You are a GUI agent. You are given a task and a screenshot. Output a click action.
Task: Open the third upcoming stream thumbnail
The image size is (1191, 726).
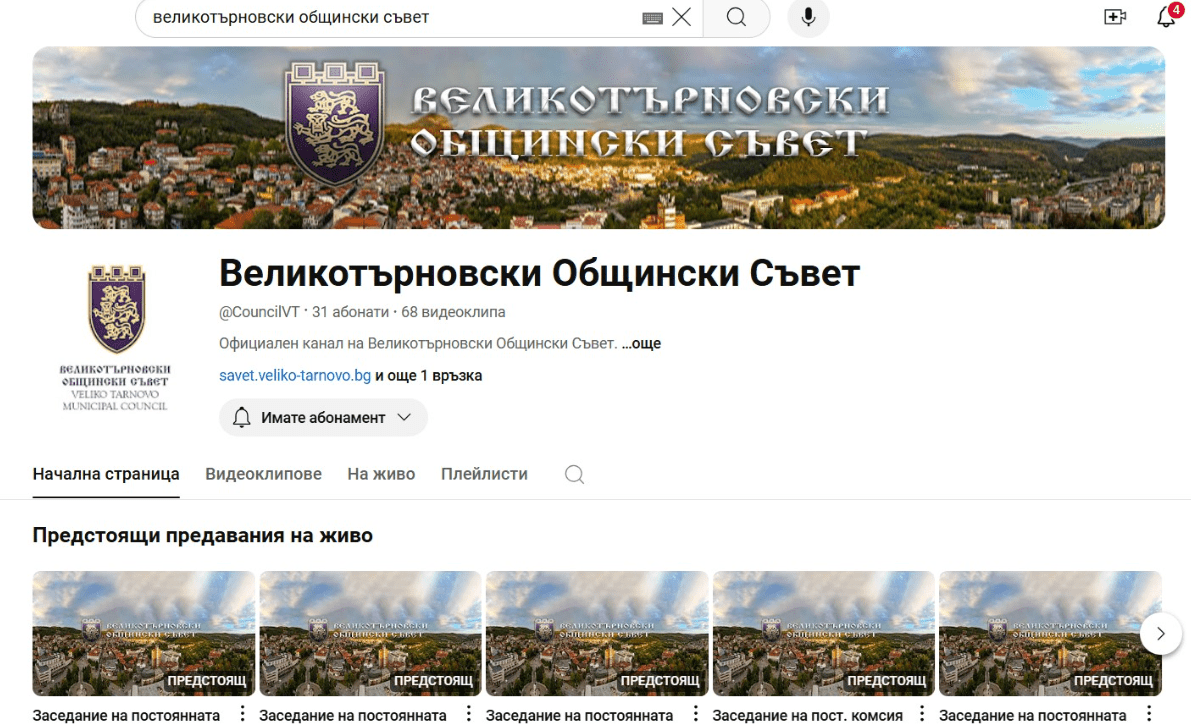point(597,632)
